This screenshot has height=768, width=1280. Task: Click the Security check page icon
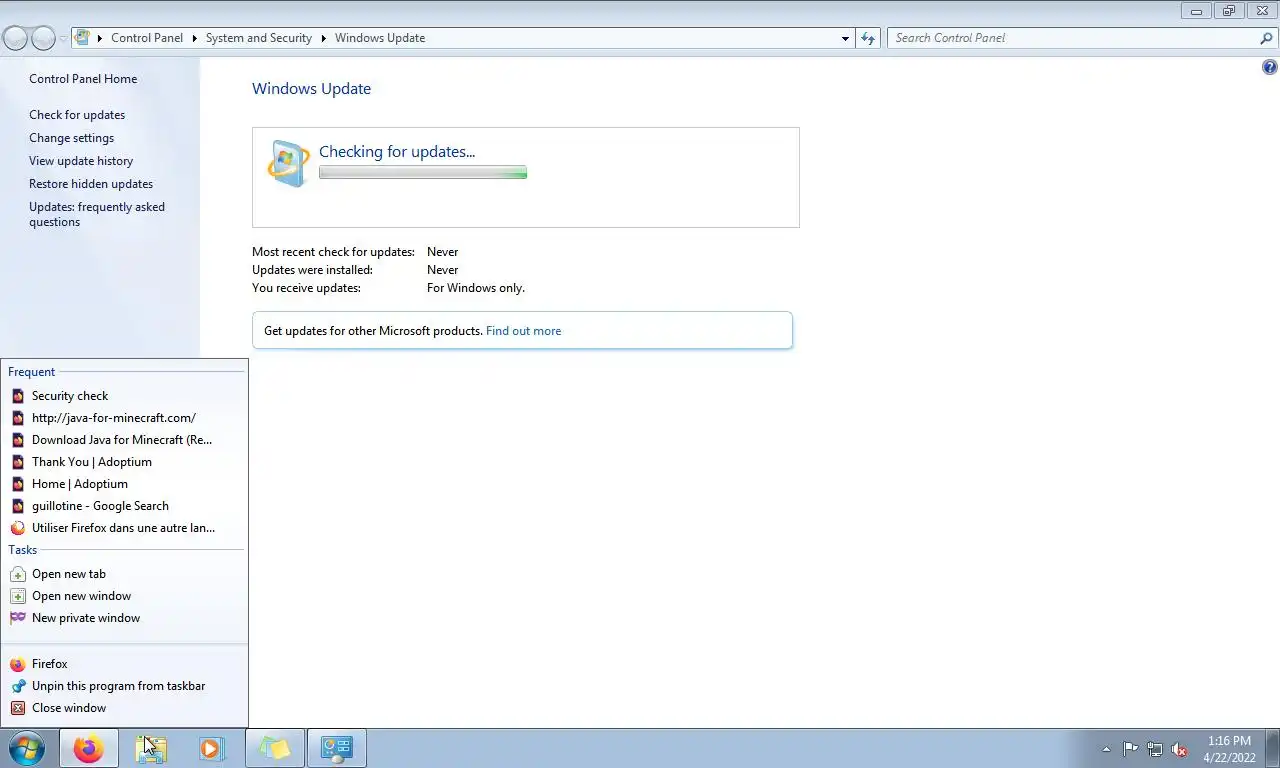point(18,396)
